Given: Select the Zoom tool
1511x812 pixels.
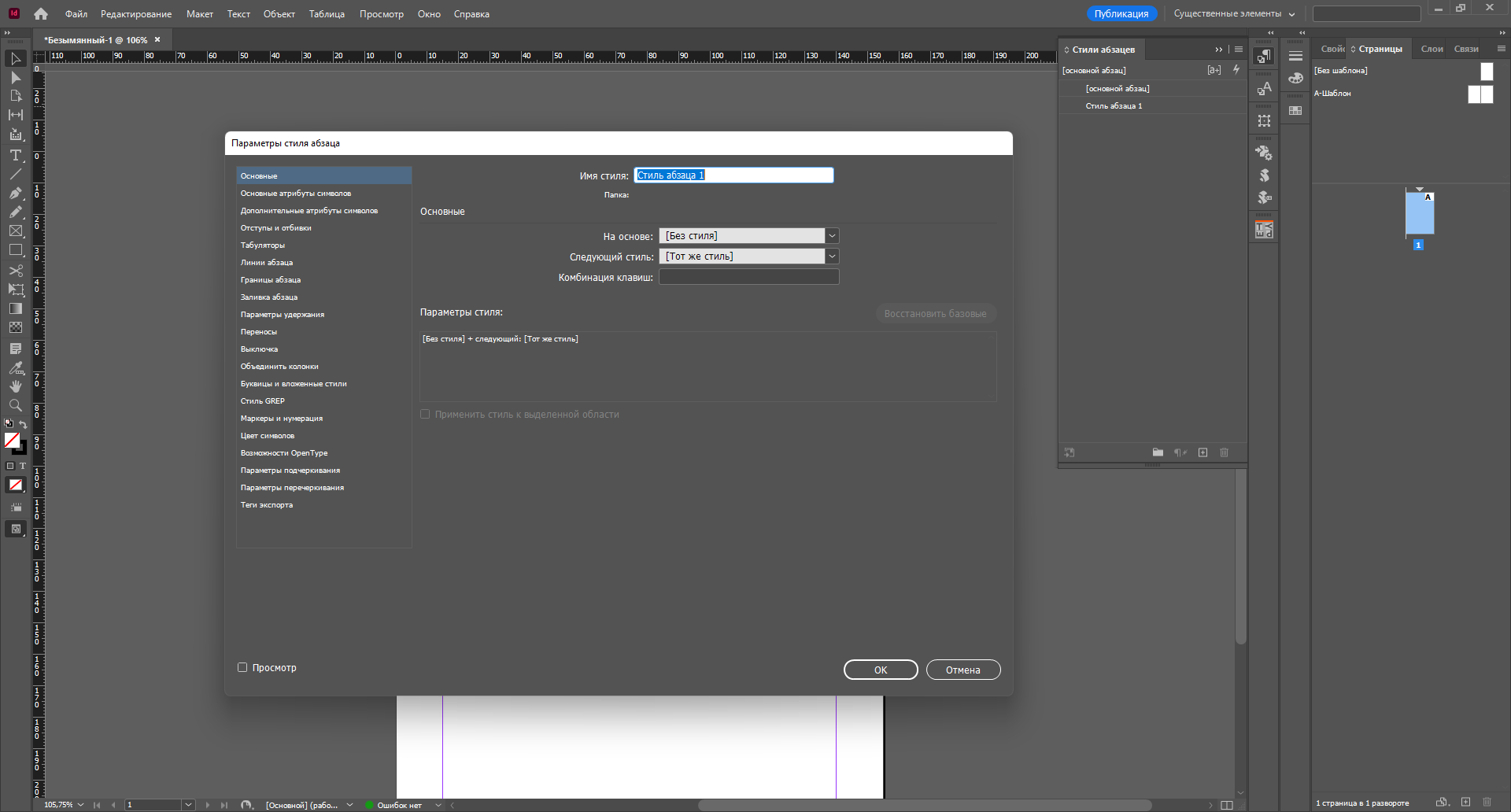Looking at the screenshot, I should pyautogui.click(x=16, y=405).
